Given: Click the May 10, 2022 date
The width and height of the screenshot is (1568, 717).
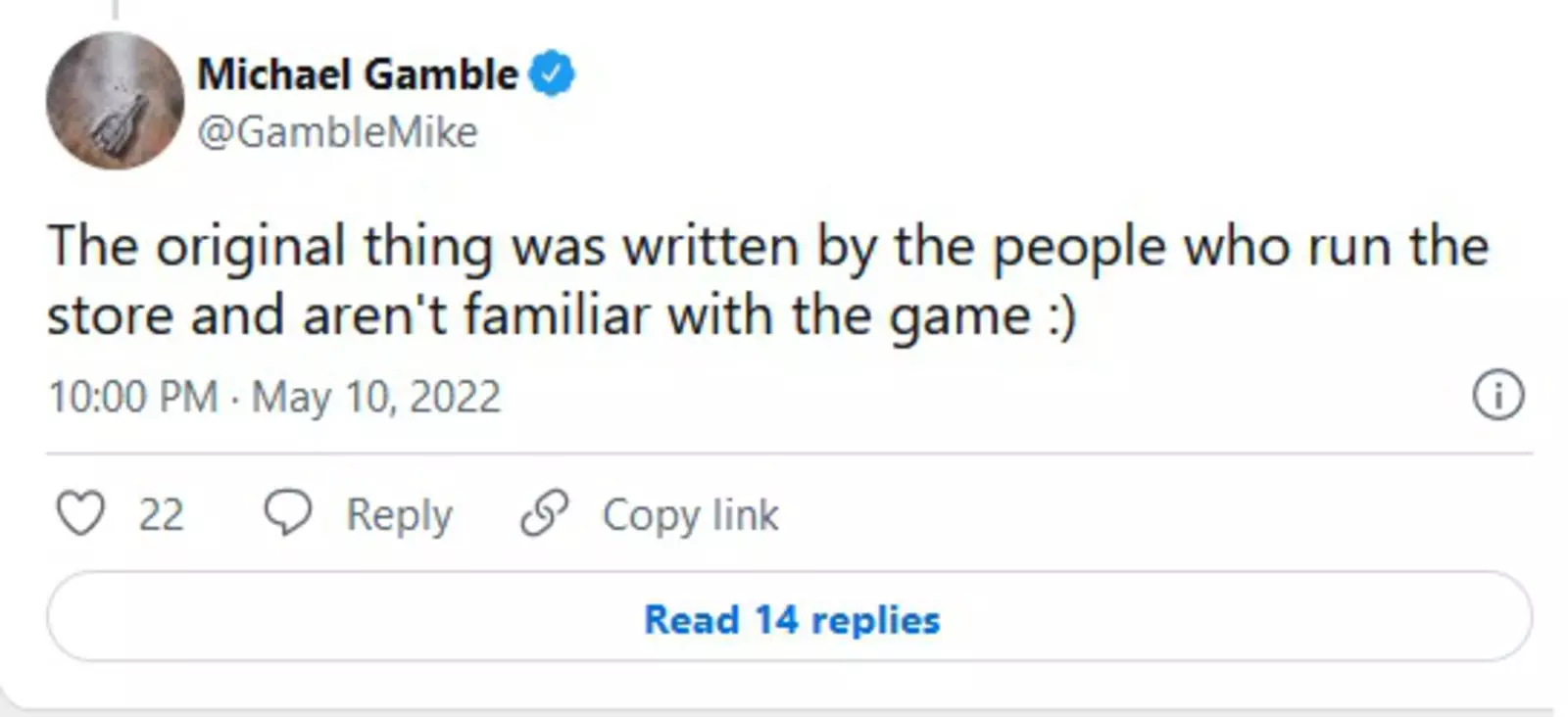Looking at the screenshot, I should click(x=376, y=398).
